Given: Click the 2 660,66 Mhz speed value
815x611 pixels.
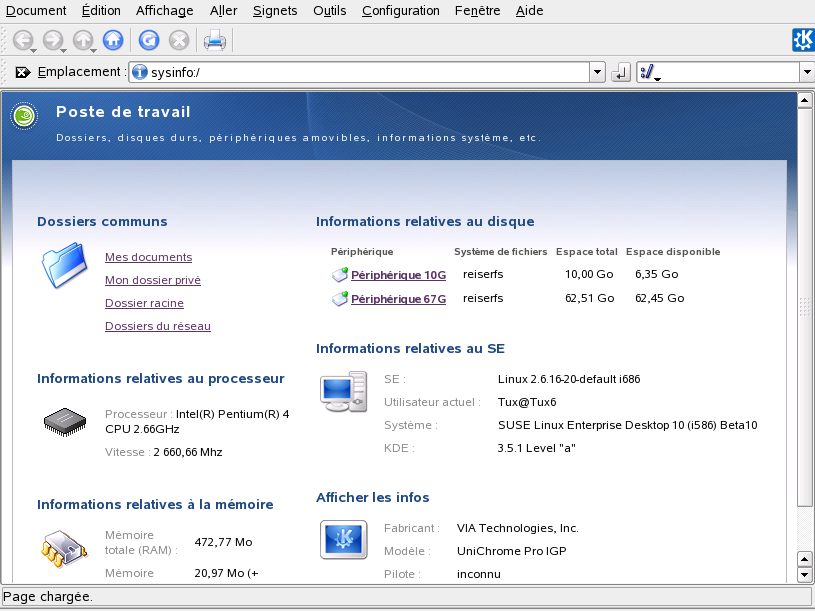Looking at the screenshot, I should point(188,452).
